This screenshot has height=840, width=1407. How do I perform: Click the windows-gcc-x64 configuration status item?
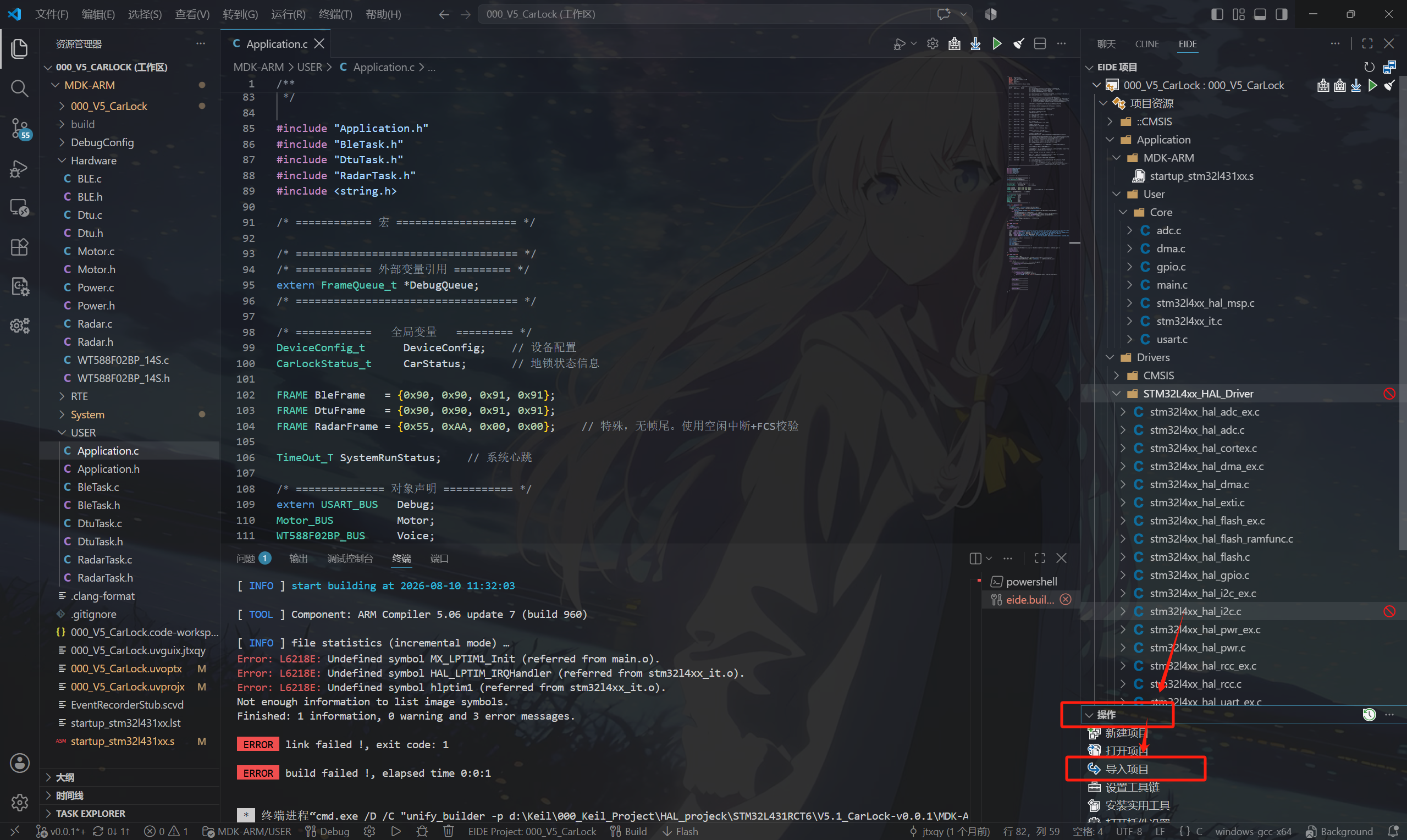tap(1253, 831)
